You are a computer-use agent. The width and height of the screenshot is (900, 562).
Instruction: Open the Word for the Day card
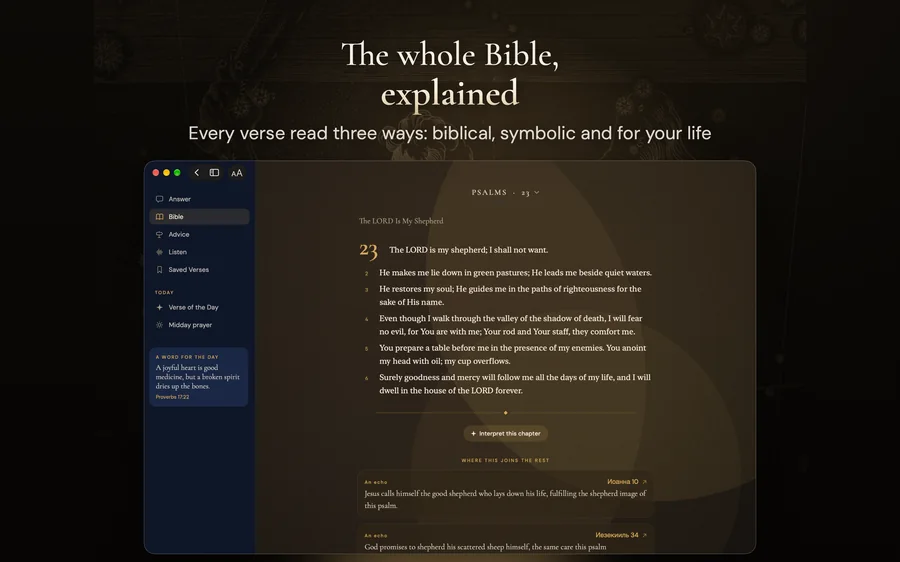(x=199, y=377)
